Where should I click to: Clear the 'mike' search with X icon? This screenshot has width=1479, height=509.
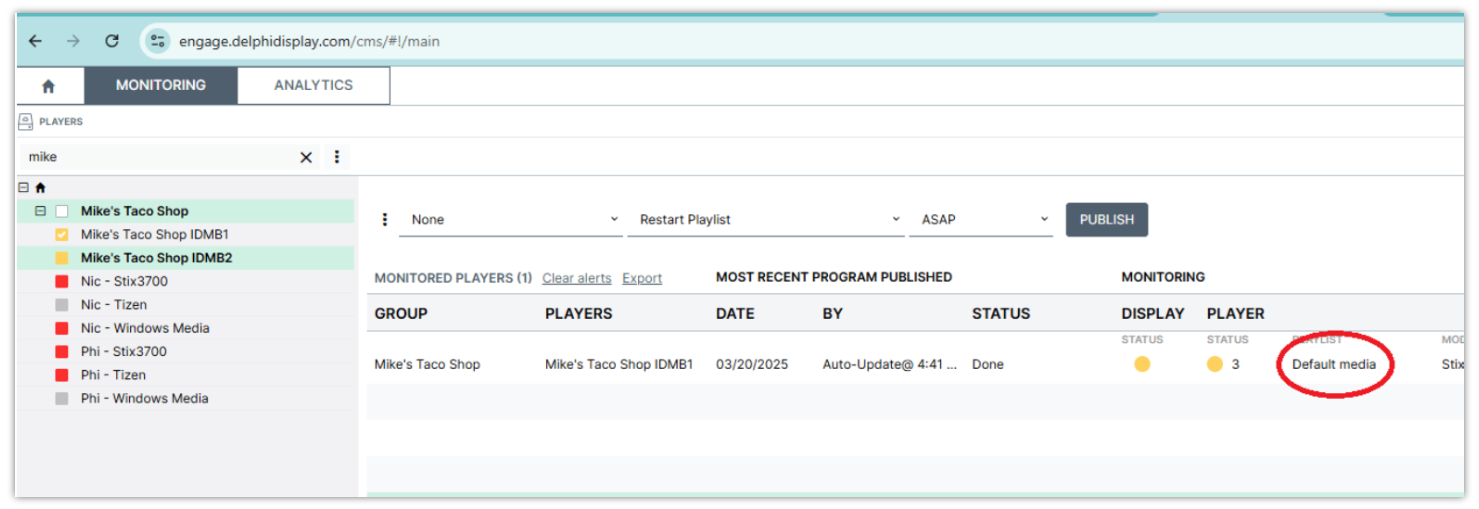(x=306, y=157)
